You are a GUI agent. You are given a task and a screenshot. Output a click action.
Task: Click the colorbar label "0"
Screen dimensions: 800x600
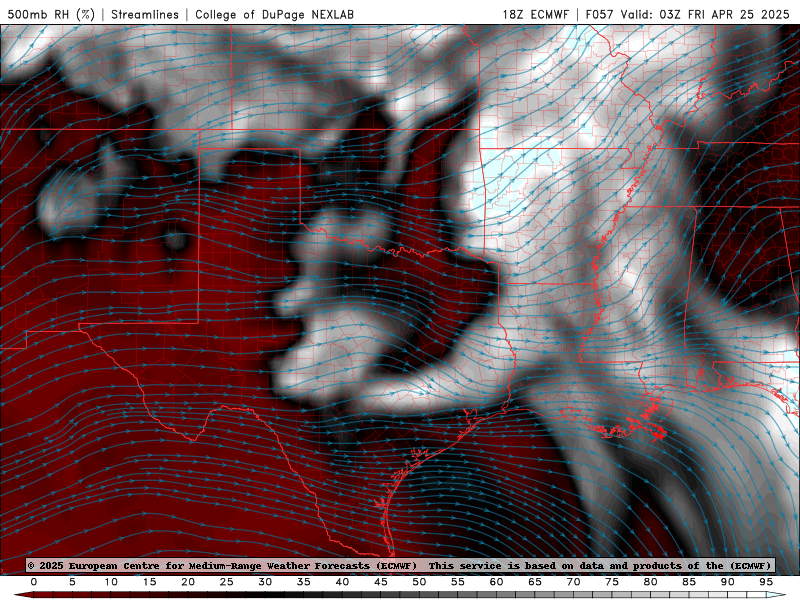click(x=34, y=582)
